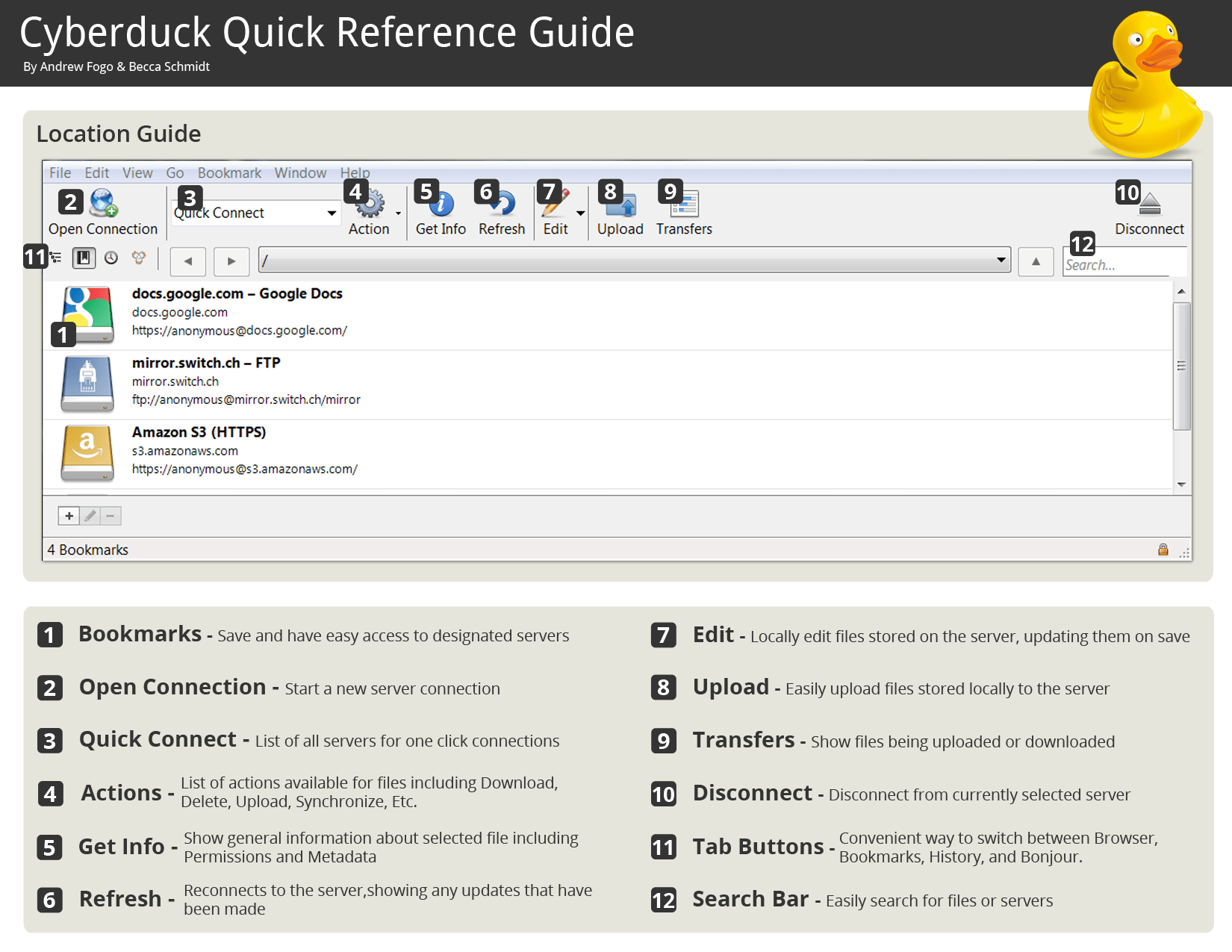
Task: Remove a bookmark with the minus button
Action: click(x=111, y=515)
